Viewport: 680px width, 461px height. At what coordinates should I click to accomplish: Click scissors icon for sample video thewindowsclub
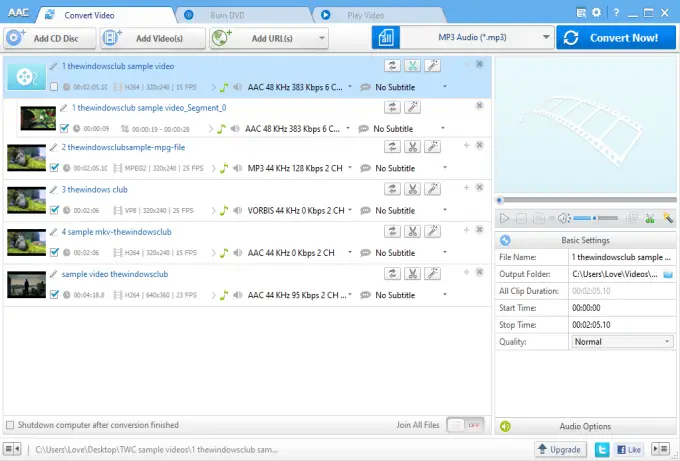point(412,274)
